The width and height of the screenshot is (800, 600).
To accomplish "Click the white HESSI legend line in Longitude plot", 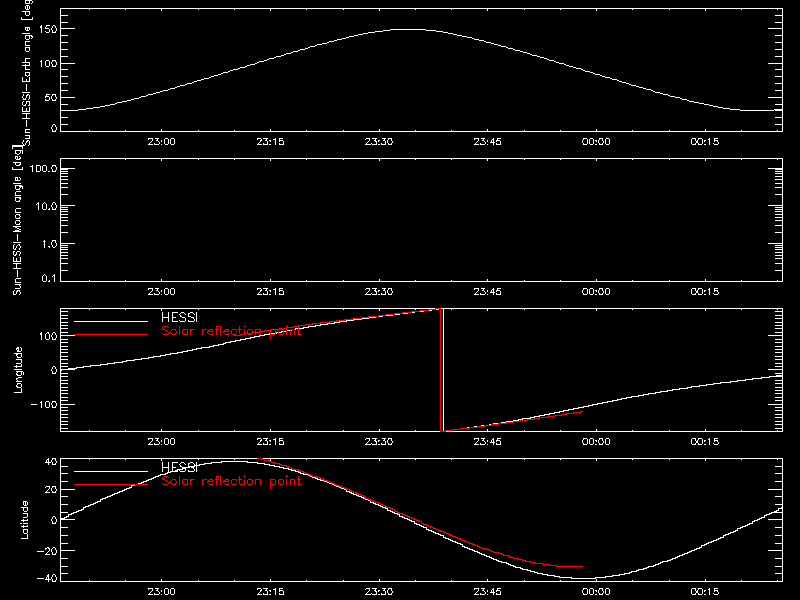I will click(111, 321).
